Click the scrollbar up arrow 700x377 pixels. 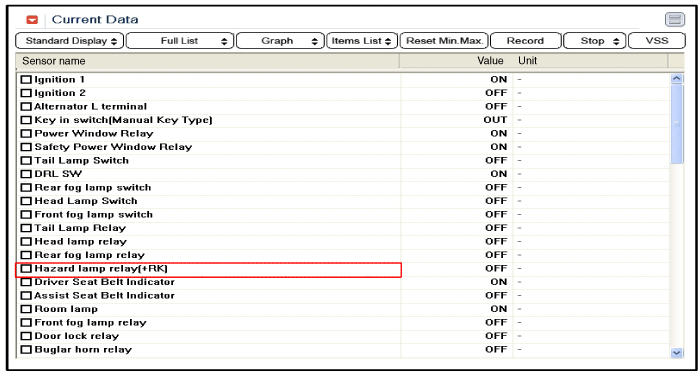click(x=677, y=79)
